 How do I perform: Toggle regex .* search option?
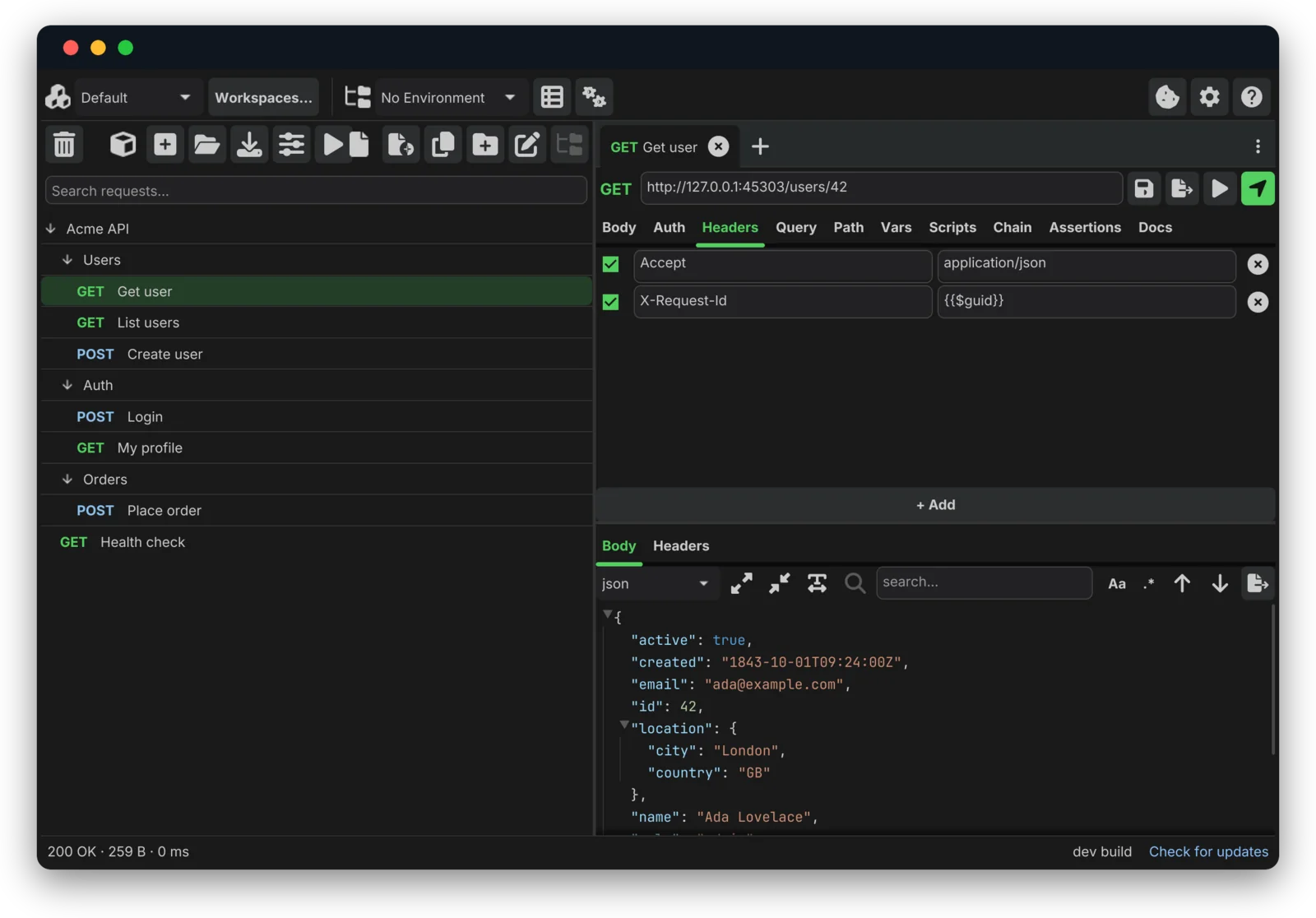tap(1148, 583)
